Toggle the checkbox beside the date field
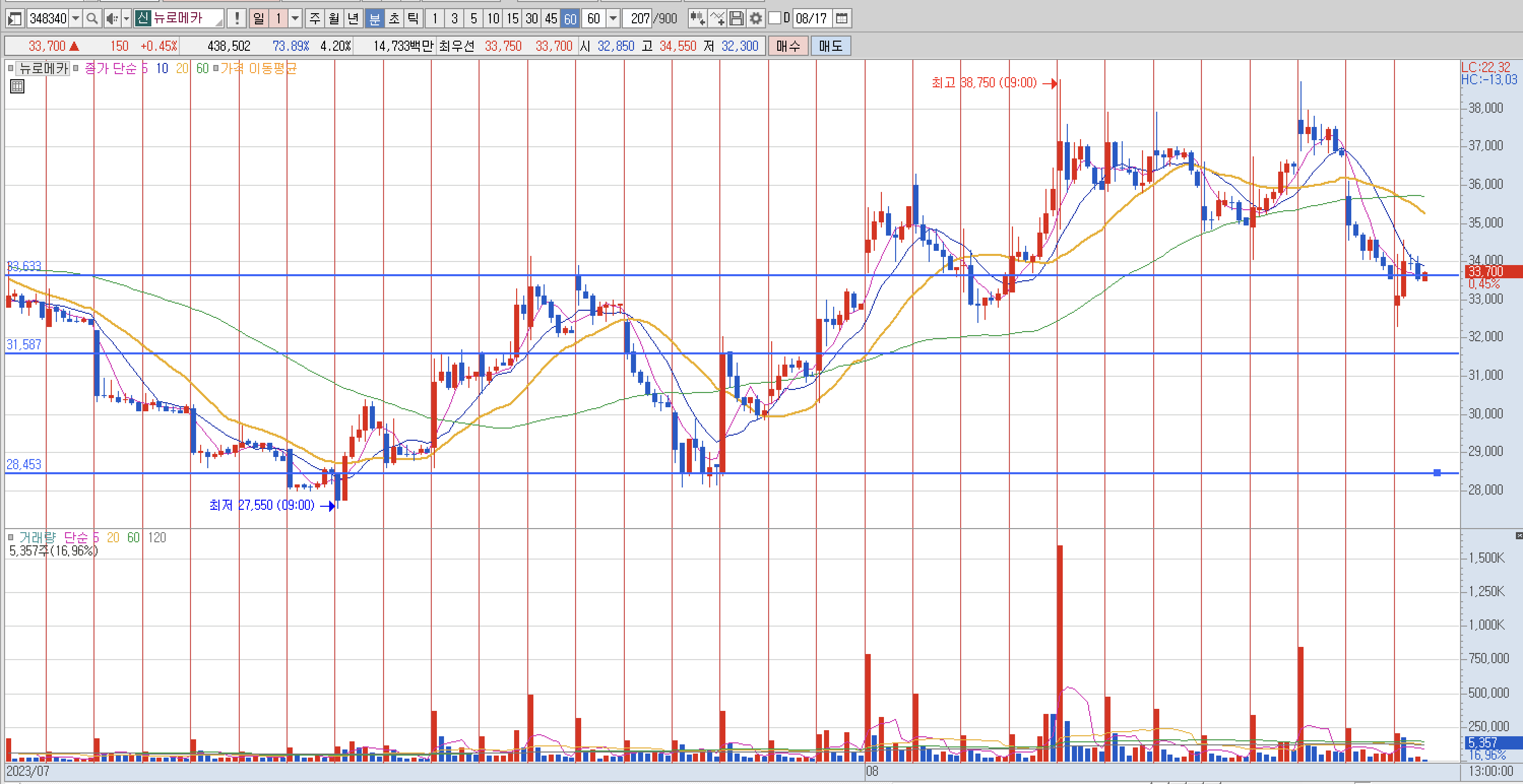The width and height of the screenshot is (1523, 784). click(775, 18)
